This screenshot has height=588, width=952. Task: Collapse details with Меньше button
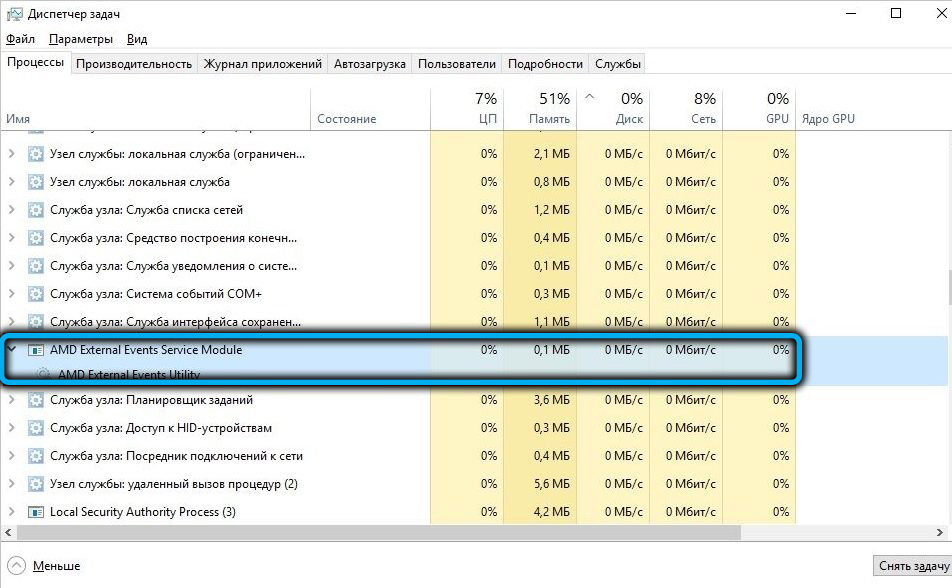click(44, 566)
